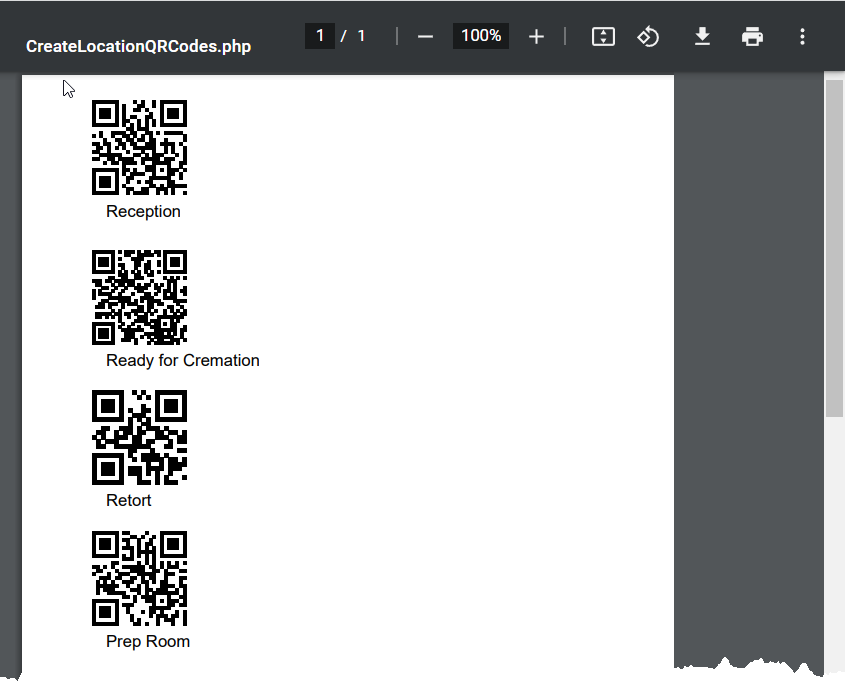Toggle page rotation via the rotate control

(648, 36)
